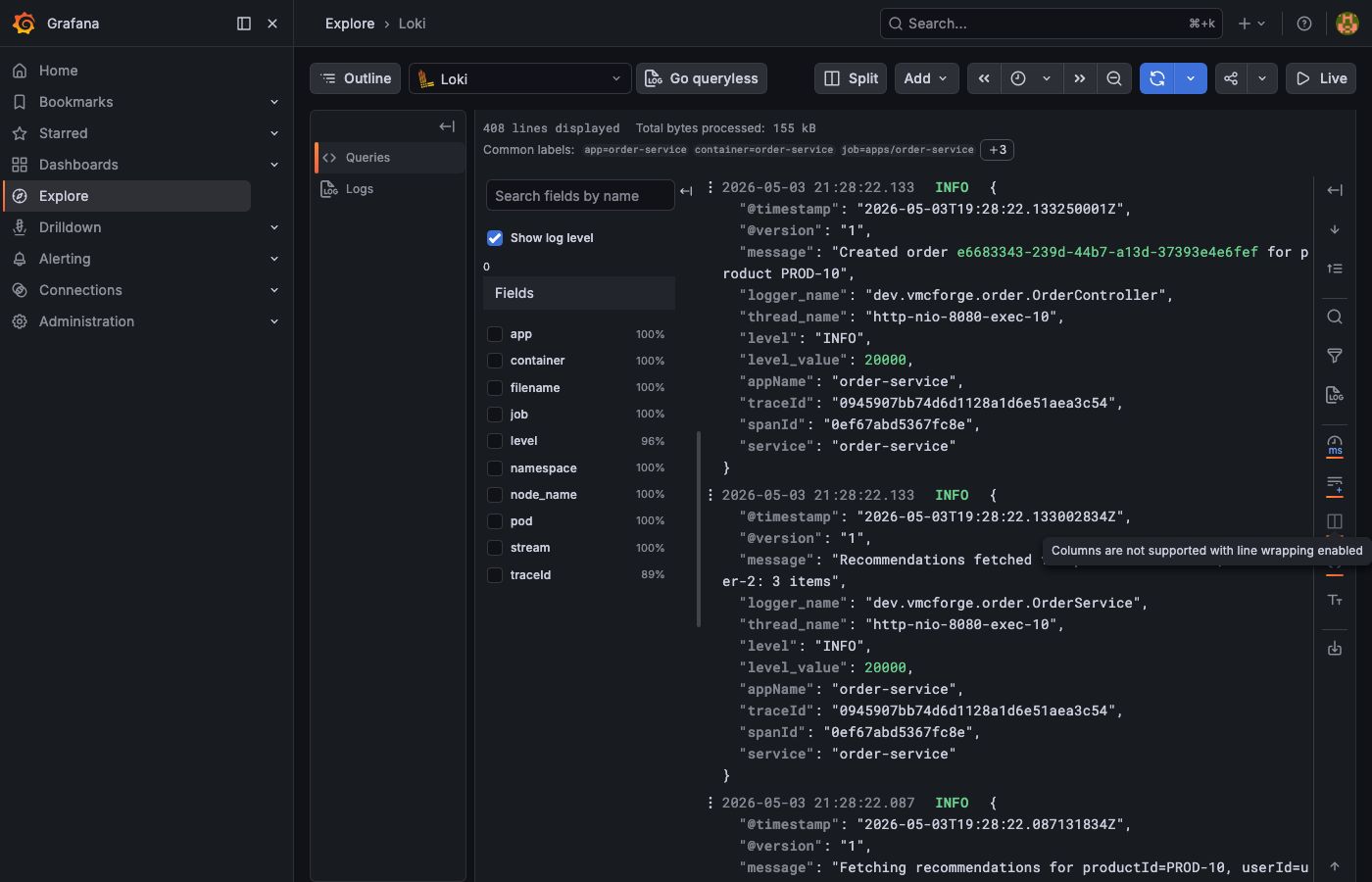Click Go queryless button
Image resolution: width=1372 pixels, height=882 pixels.
[702, 78]
